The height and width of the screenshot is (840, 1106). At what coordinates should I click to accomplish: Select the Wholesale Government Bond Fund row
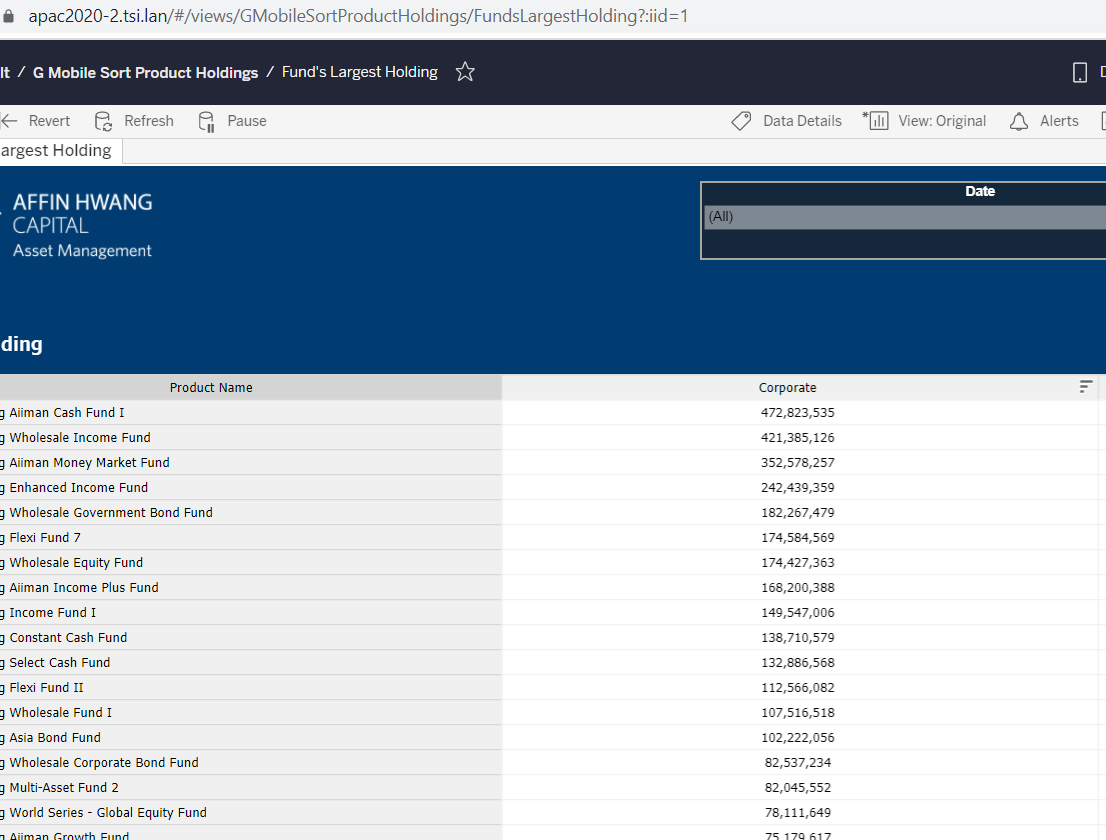tap(111, 513)
